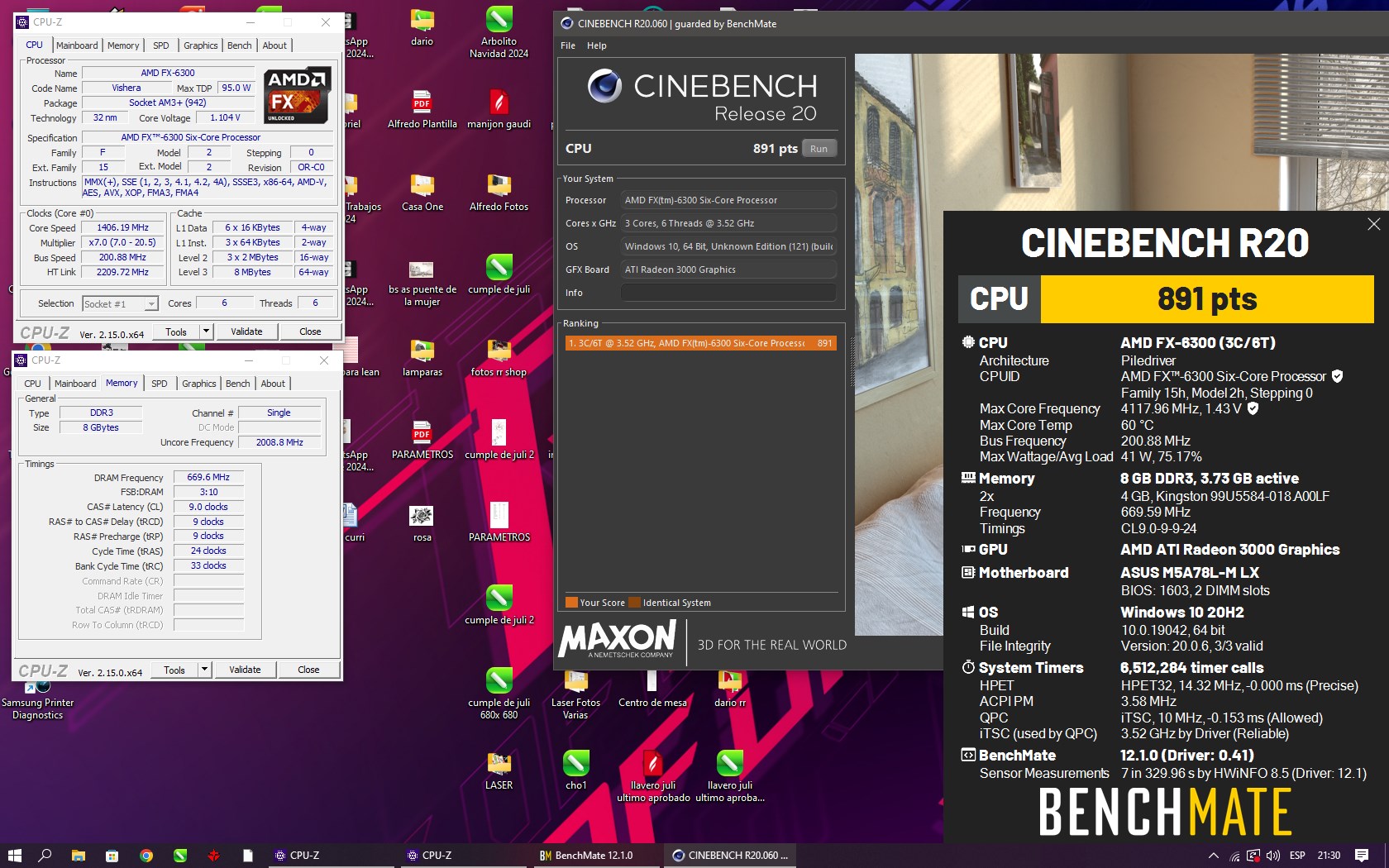The image size is (1389, 868).
Task: Launch Google Chrome from taskbar
Action: tap(146, 856)
